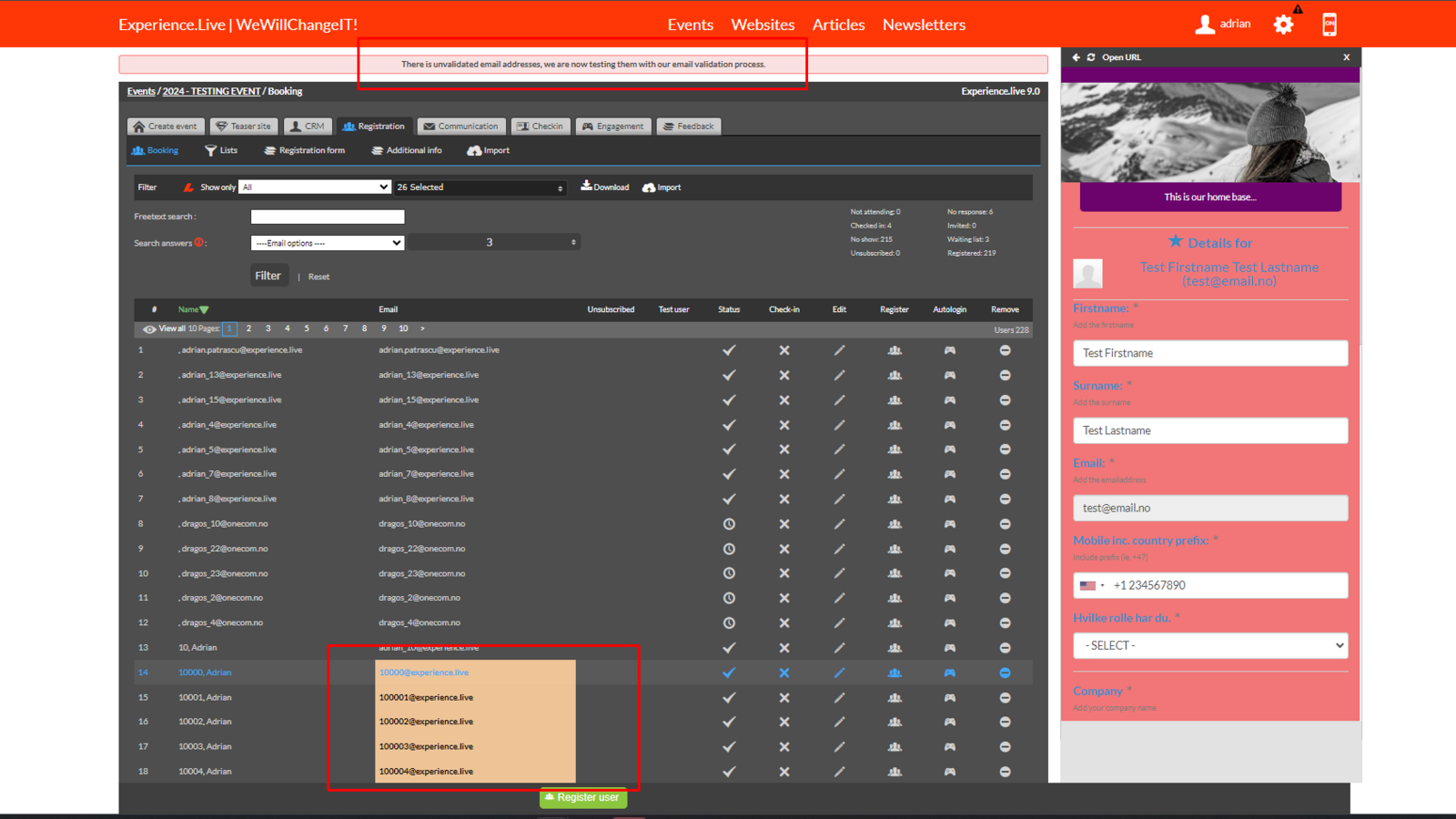
Task: Click the Filter button
Action: click(268, 276)
